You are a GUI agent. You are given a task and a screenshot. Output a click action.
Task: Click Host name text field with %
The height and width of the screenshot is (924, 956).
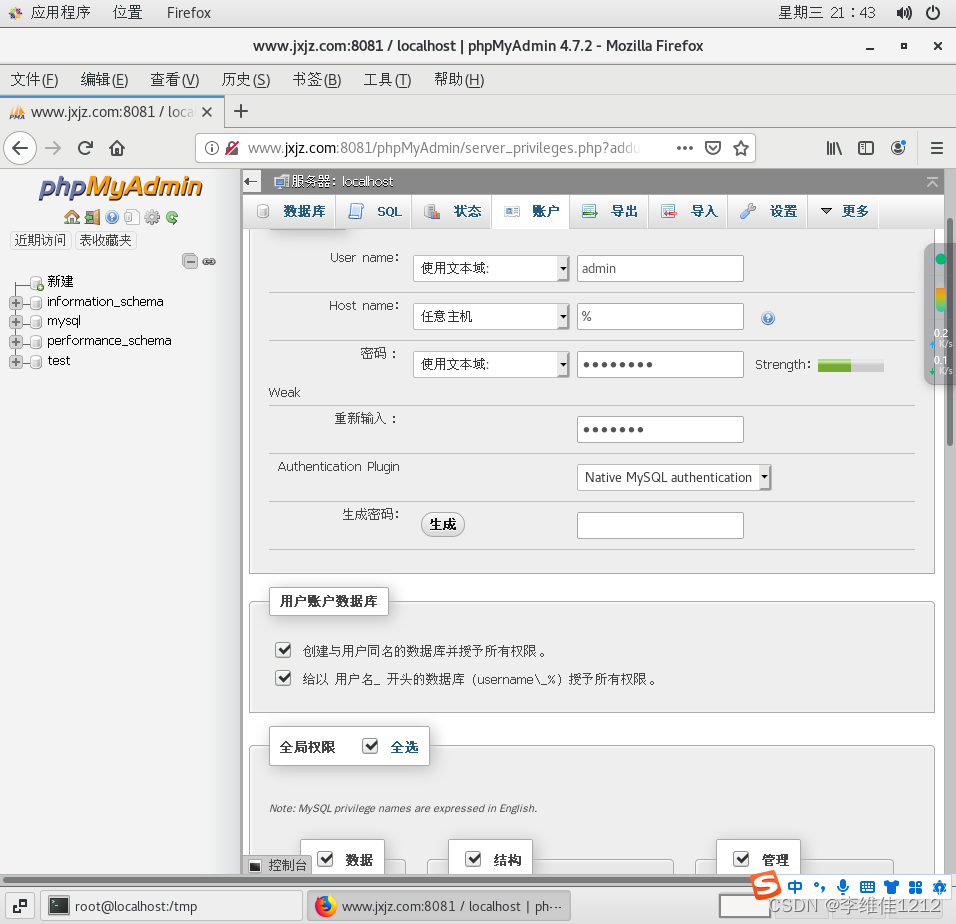click(660, 316)
